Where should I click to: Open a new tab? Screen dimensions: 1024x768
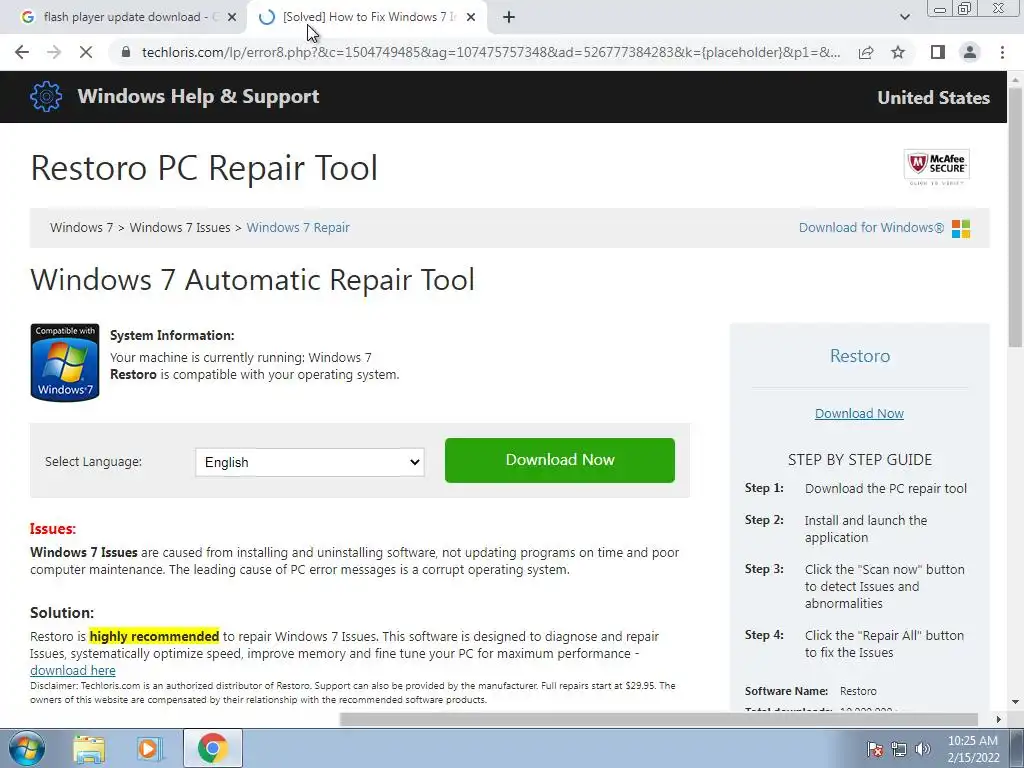(509, 18)
